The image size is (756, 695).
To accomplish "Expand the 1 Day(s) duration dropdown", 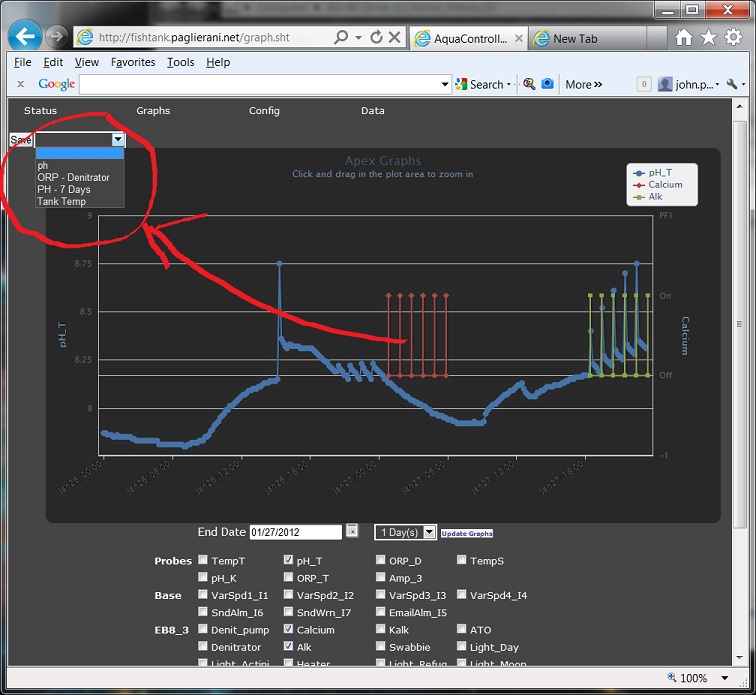I will point(405,532).
